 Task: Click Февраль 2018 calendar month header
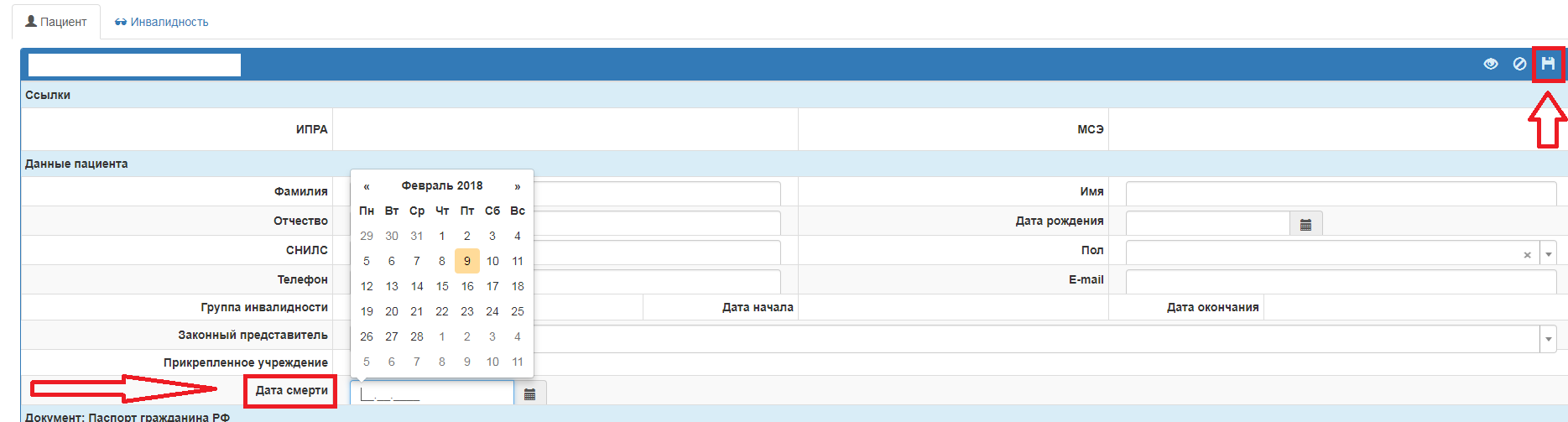(x=442, y=185)
